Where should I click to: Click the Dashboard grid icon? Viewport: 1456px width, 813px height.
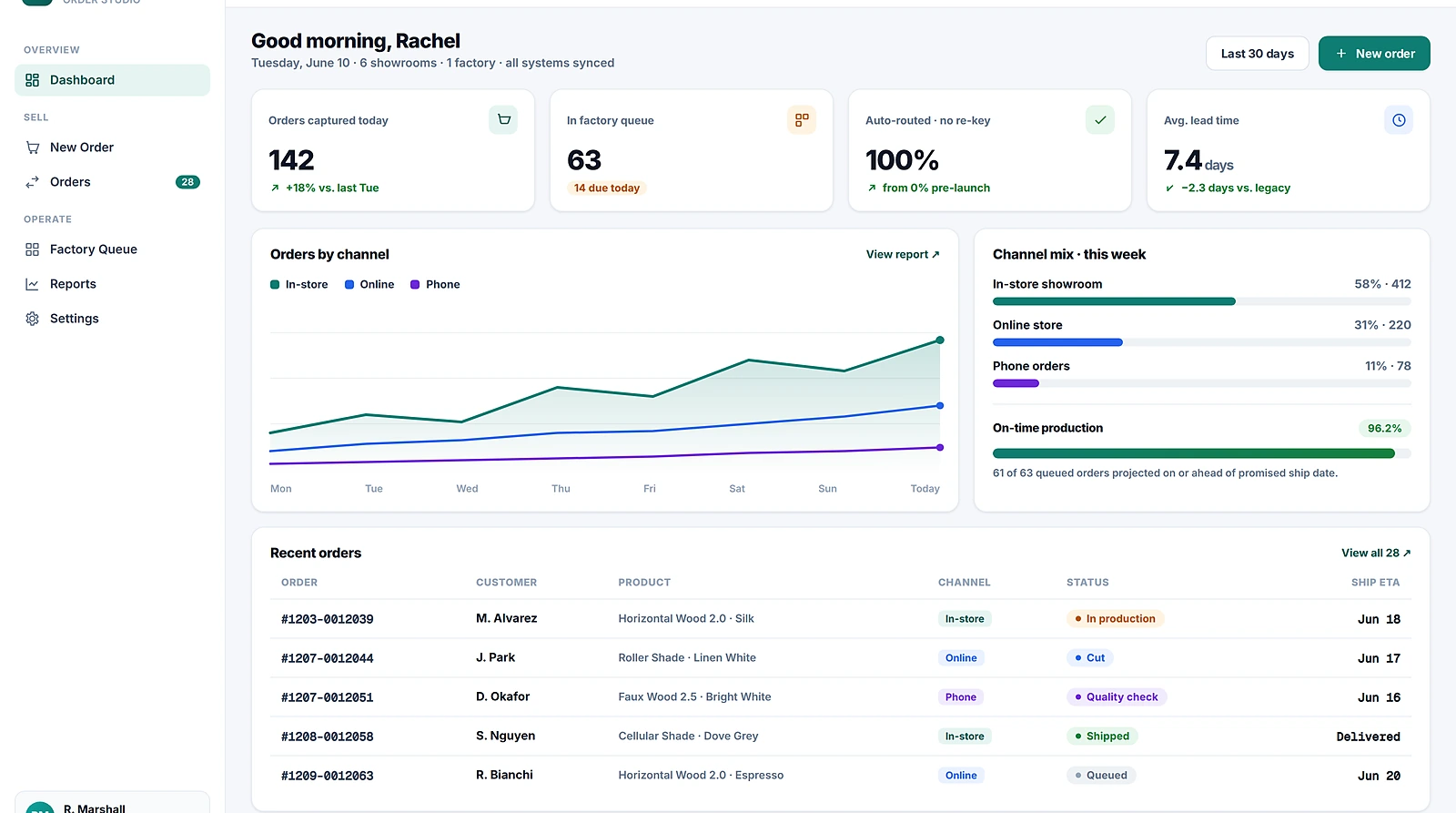pyautogui.click(x=33, y=80)
